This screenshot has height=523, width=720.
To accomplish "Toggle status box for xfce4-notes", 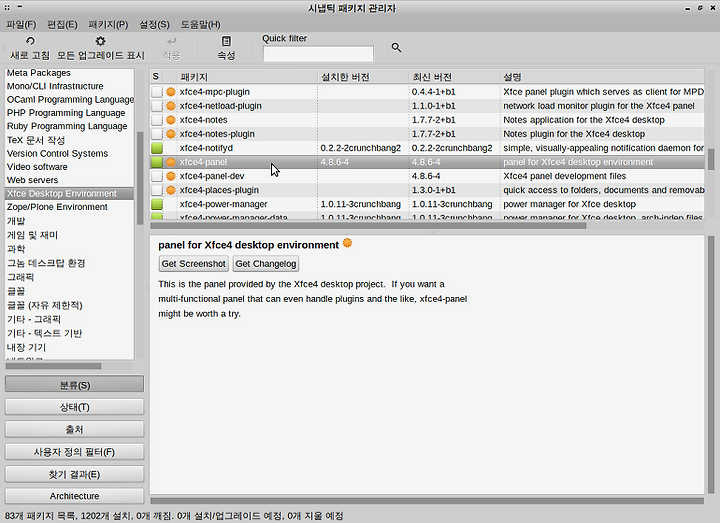I will click(157, 120).
